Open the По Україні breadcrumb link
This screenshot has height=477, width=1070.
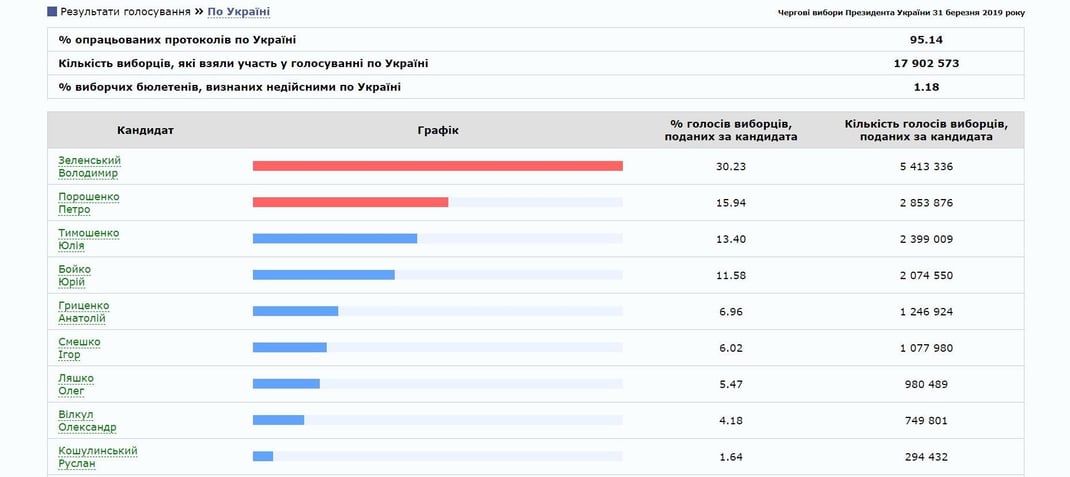pos(238,12)
